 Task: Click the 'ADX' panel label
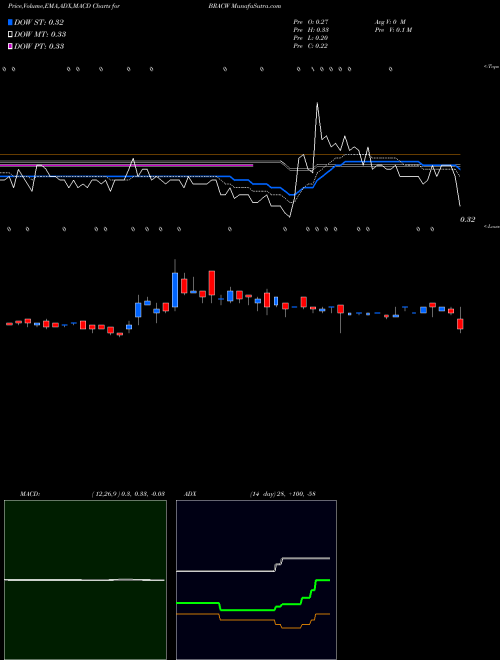(x=190, y=494)
